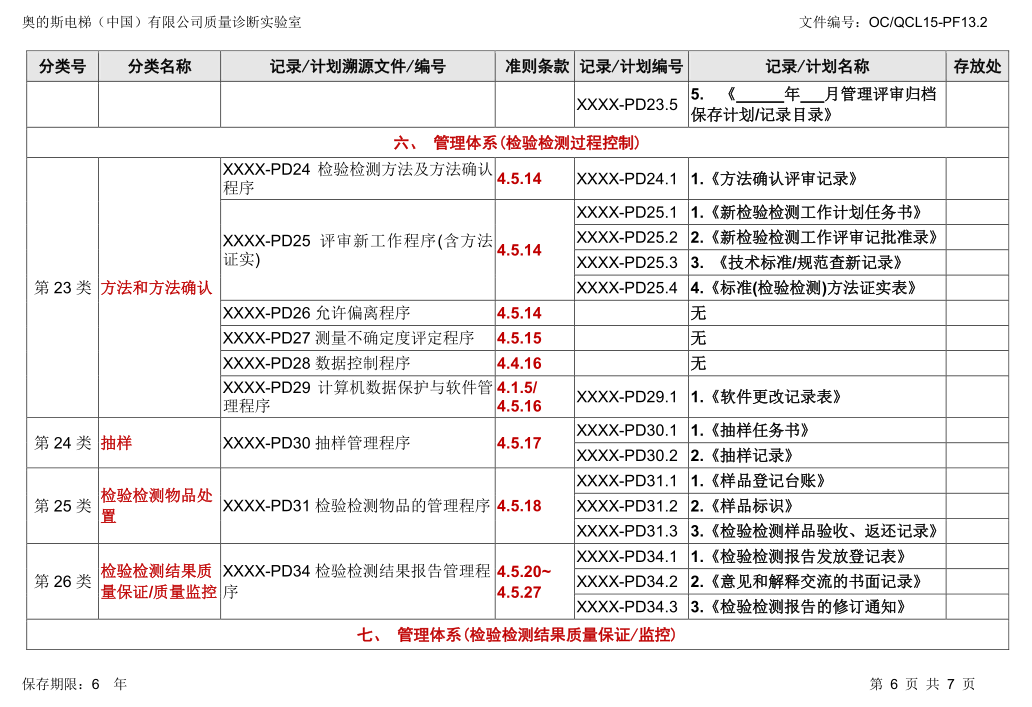Click the 软件更改记录表 entry
The width and height of the screenshot is (1032, 707).
coord(767,397)
